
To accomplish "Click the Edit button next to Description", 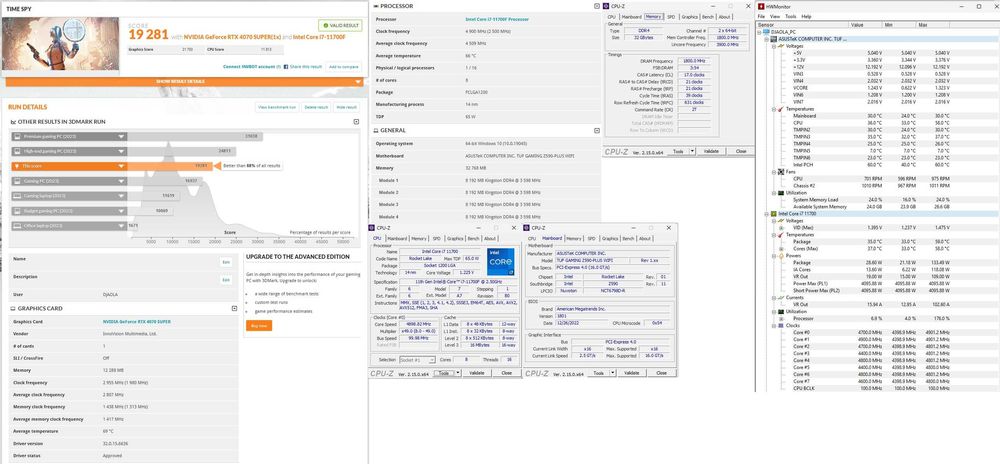I will point(226,279).
